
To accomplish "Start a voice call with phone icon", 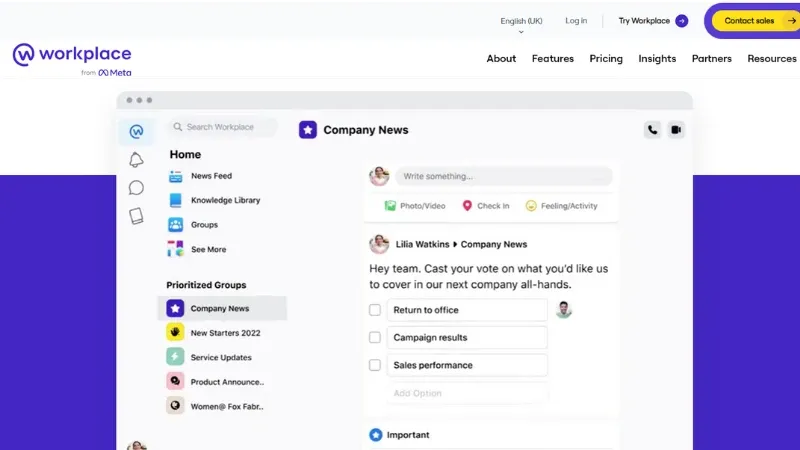I will tap(653, 130).
